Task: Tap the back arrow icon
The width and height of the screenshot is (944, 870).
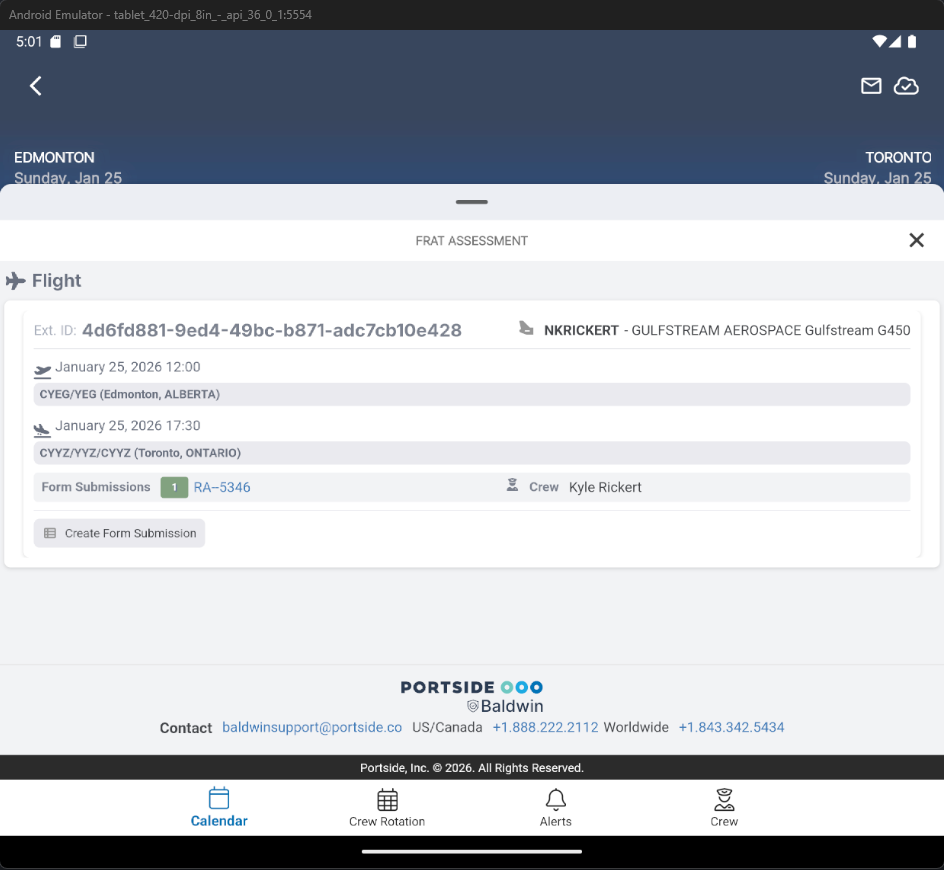Action: click(x=36, y=86)
